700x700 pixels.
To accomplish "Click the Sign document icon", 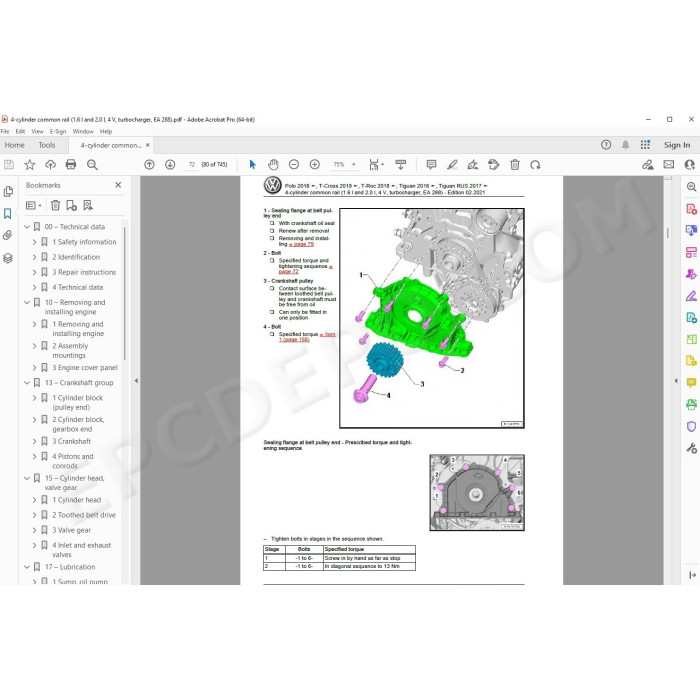I will click(x=473, y=165).
